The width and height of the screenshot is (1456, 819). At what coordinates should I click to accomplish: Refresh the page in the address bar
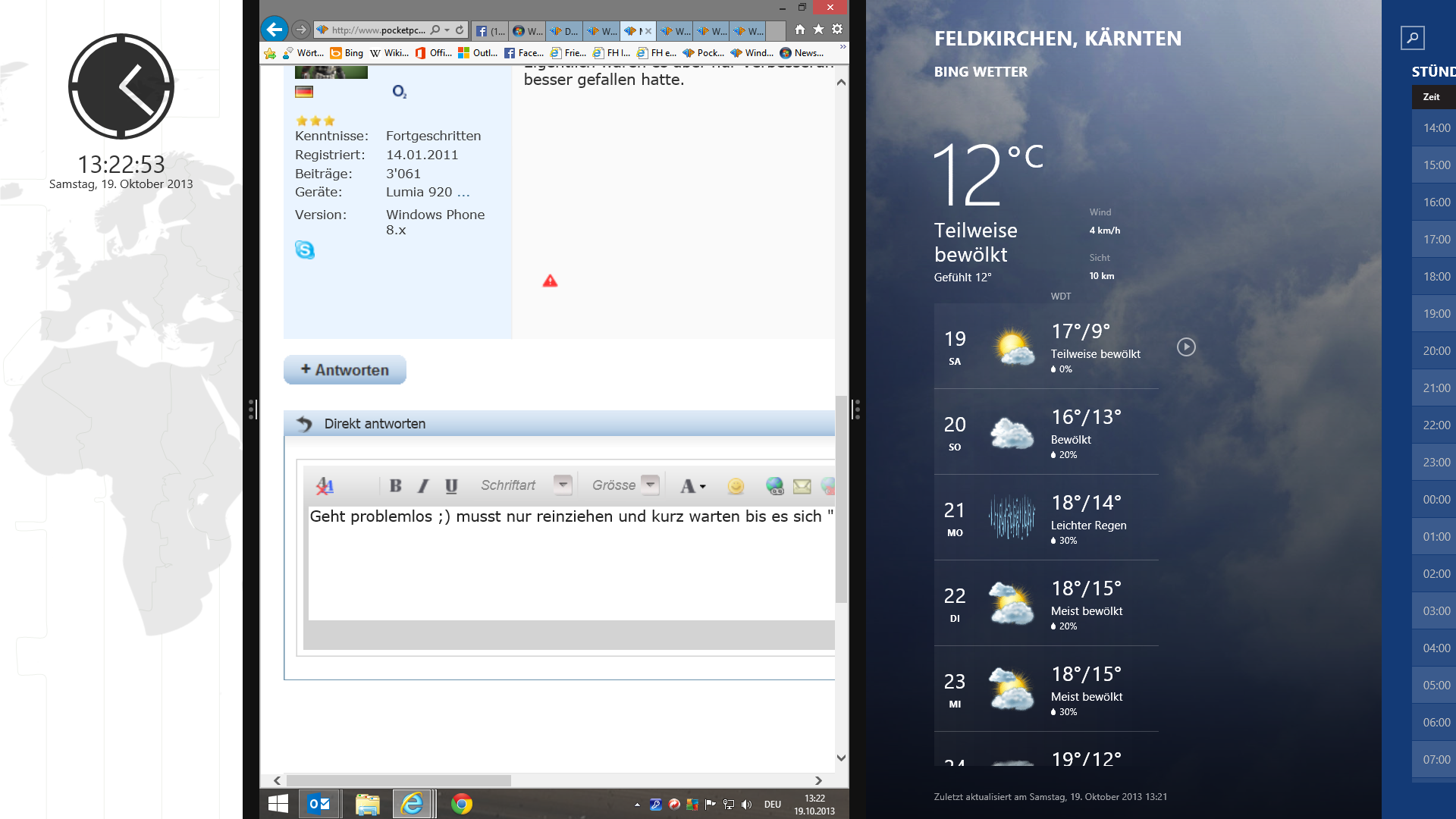pyautogui.click(x=460, y=30)
